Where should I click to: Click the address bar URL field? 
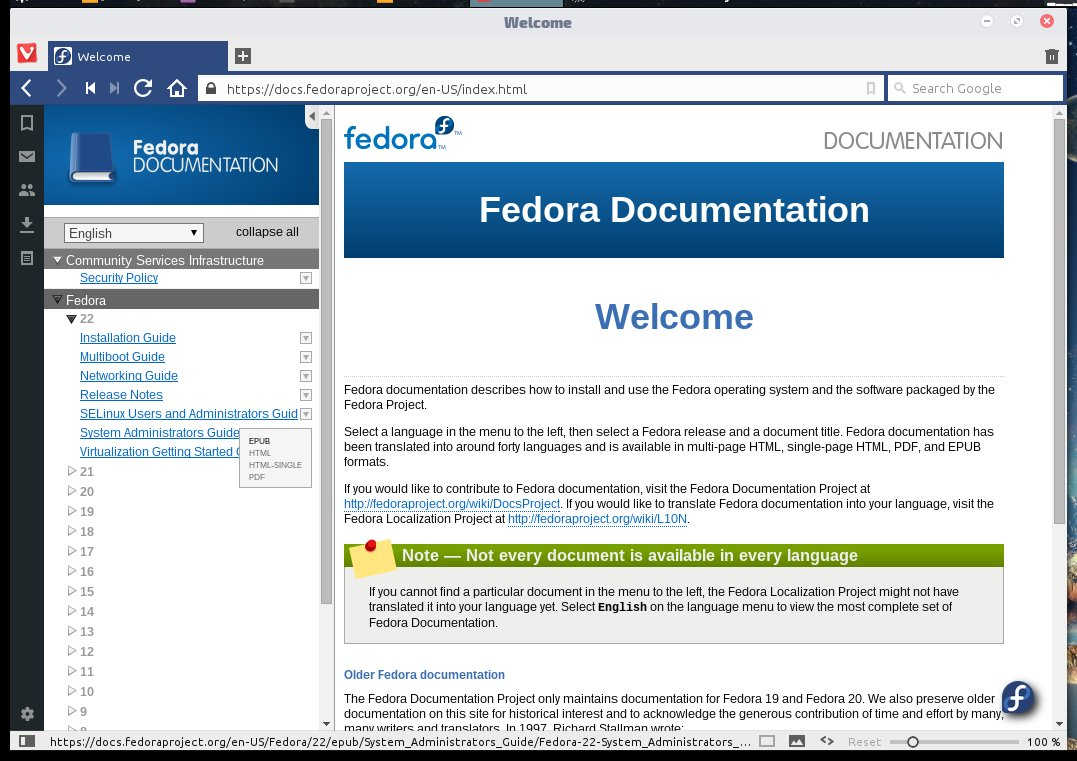point(543,89)
